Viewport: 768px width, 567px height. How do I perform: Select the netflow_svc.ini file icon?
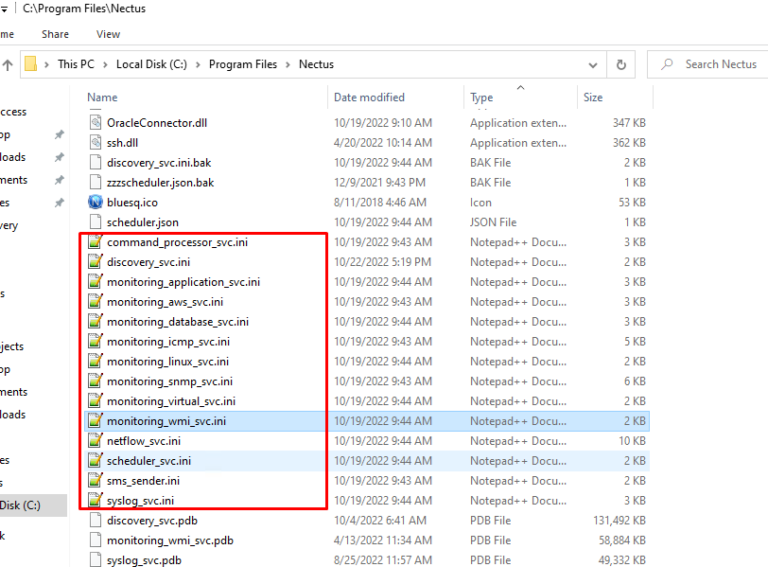tap(96, 441)
